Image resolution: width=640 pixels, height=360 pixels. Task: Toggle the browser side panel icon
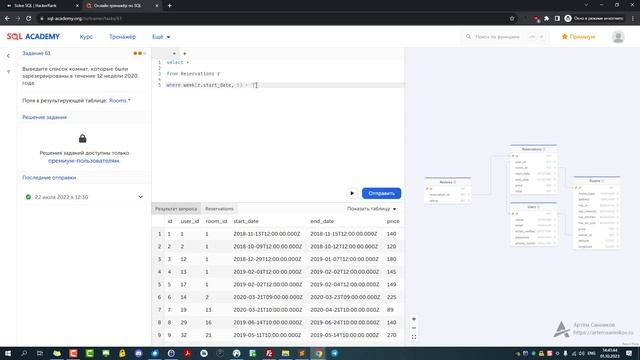click(557, 18)
